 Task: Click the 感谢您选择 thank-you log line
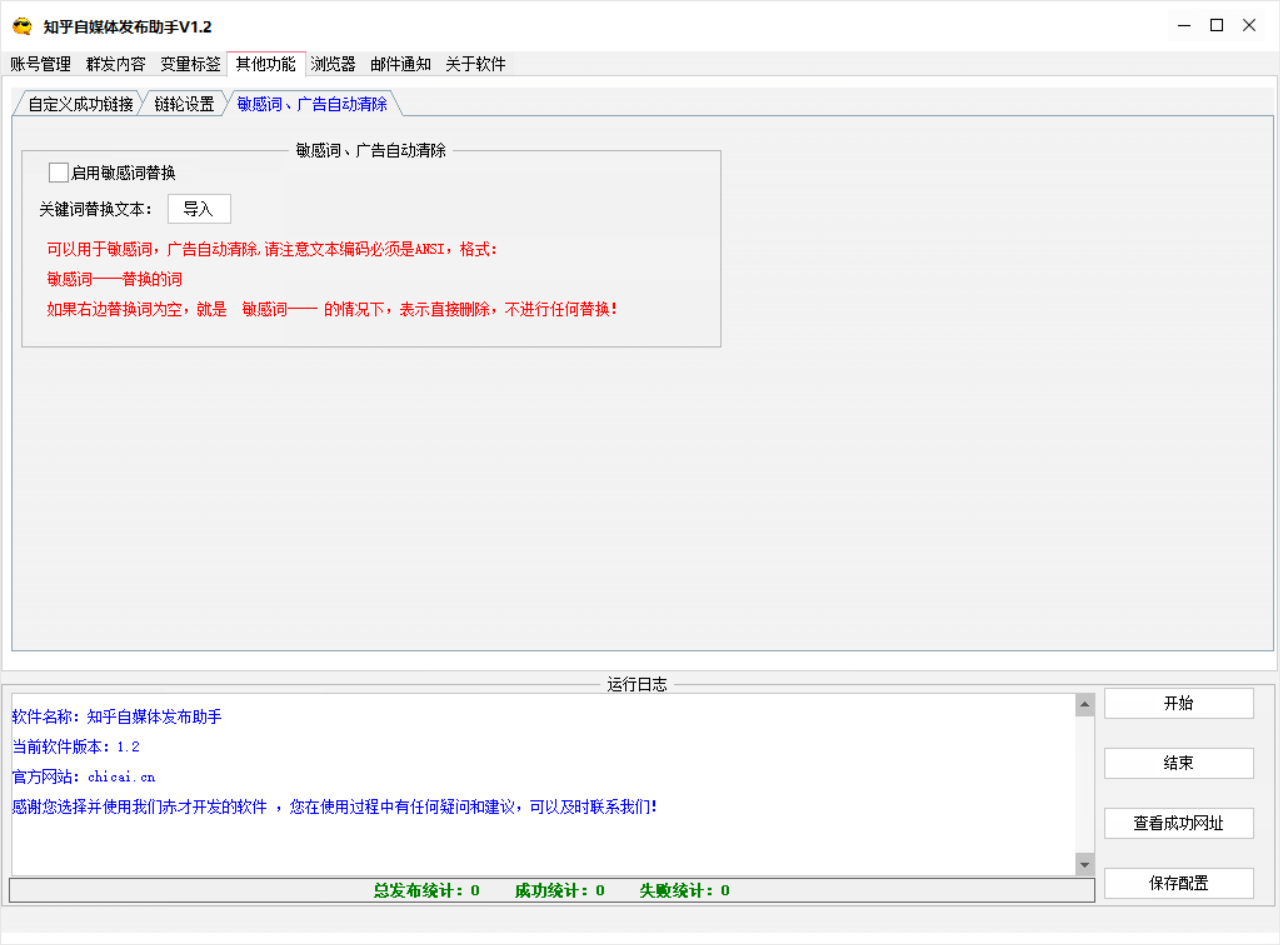[x=335, y=807]
